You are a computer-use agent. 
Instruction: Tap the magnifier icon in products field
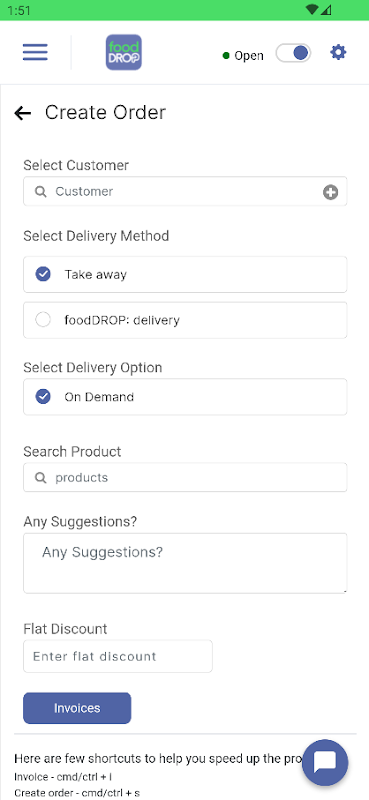click(40, 478)
